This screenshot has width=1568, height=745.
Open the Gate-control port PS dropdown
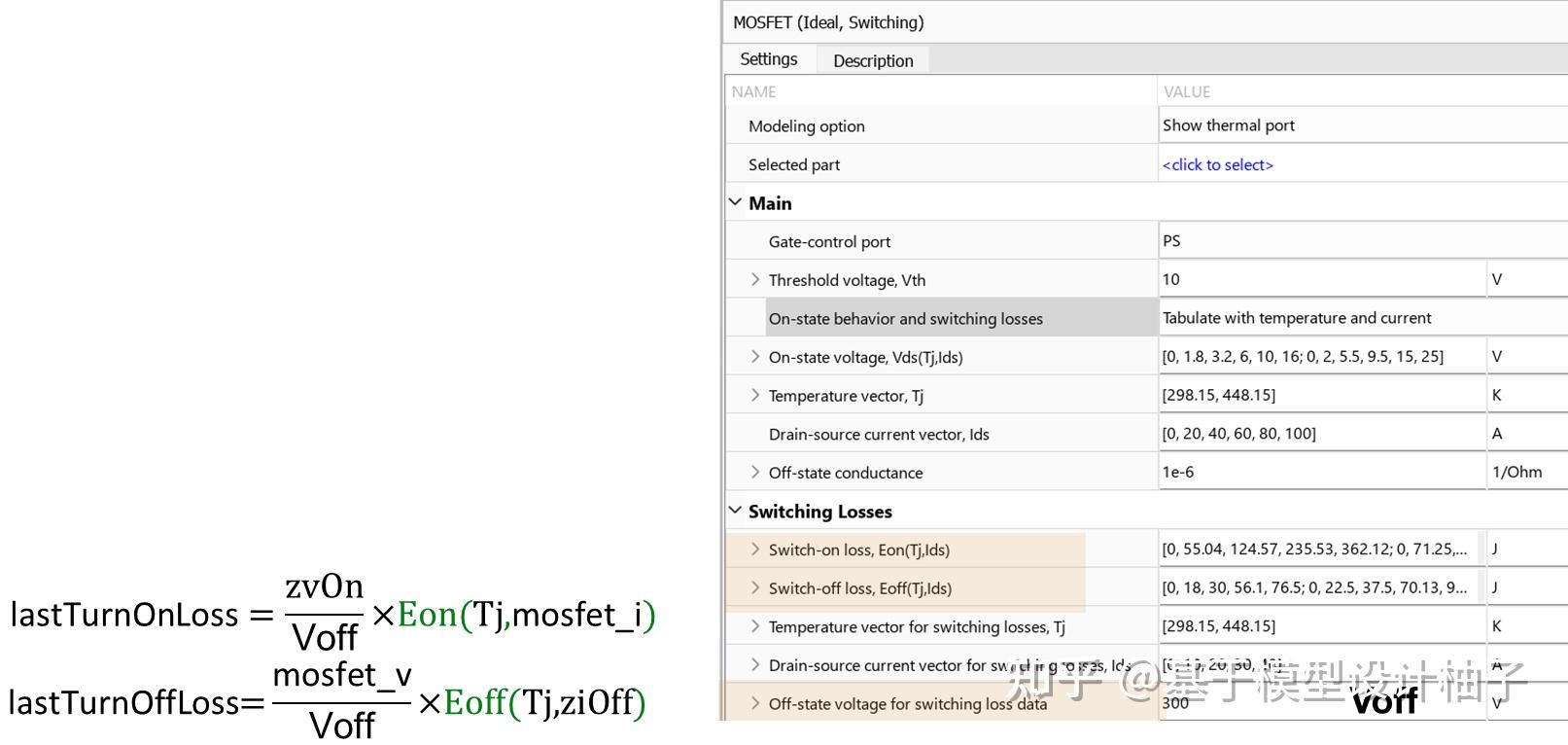pos(1361,241)
